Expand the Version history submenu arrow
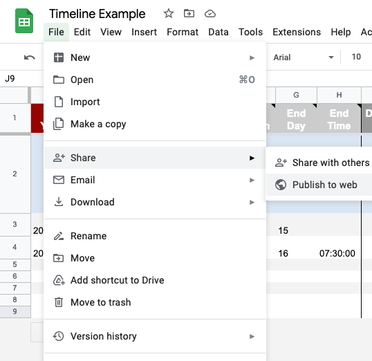This screenshot has width=372, height=361. 252,337
